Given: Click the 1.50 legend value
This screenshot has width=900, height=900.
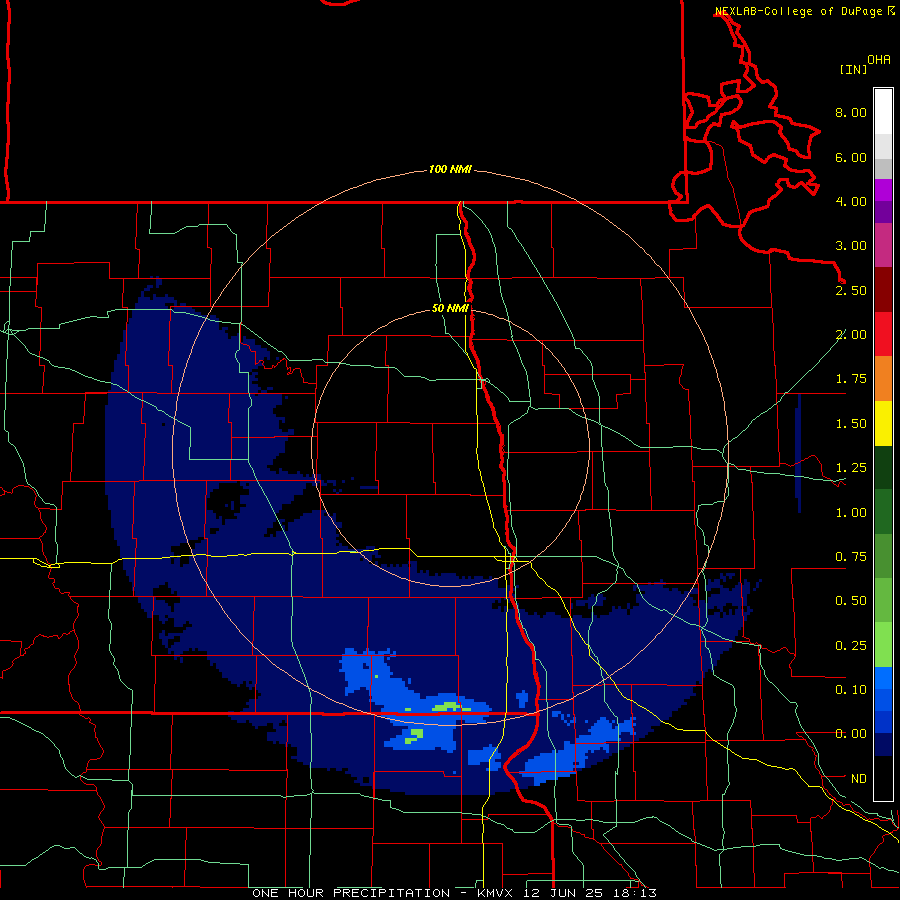Looking at the screenshot, I should point(851,424).
